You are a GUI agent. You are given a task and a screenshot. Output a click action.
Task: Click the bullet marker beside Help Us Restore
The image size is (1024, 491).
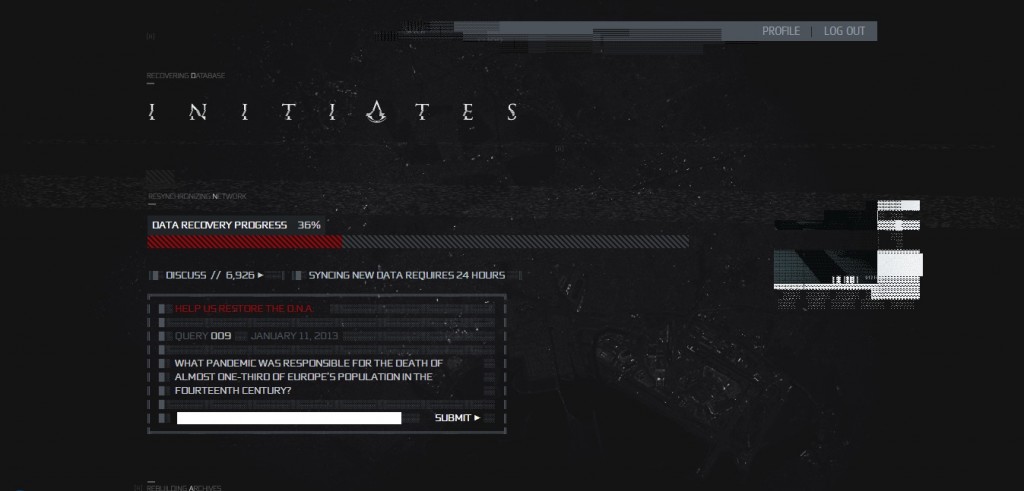[162, 309]
